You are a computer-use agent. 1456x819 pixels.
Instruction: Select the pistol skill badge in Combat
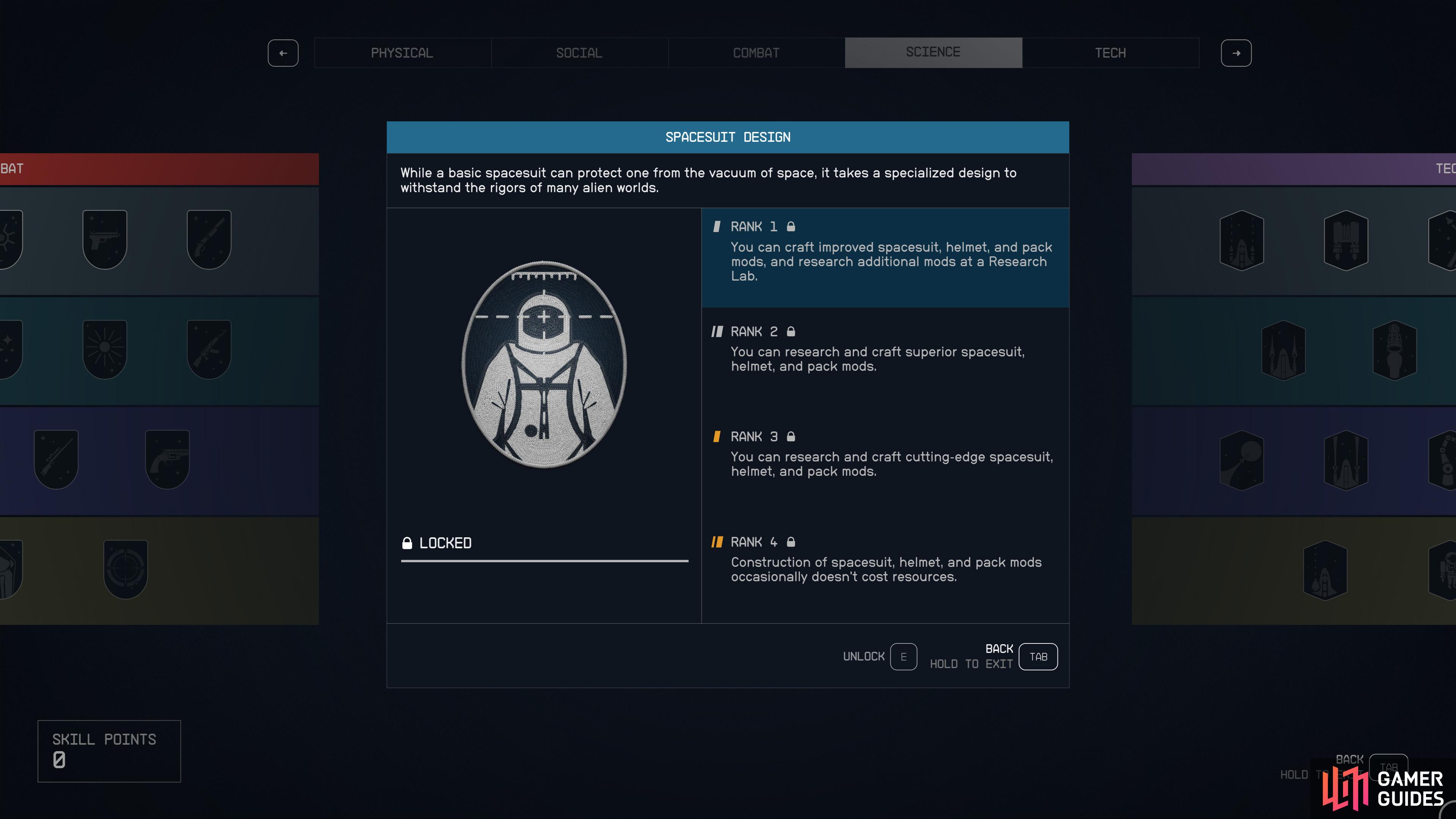[x=105, y=240]
